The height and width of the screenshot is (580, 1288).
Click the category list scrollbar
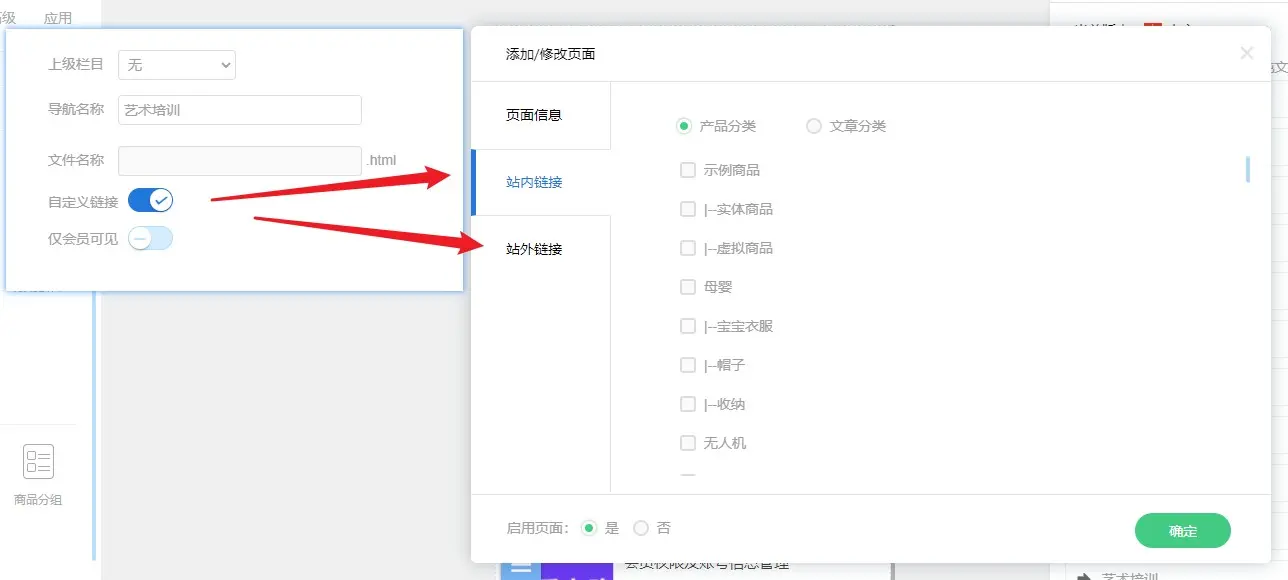(1247, 170)
